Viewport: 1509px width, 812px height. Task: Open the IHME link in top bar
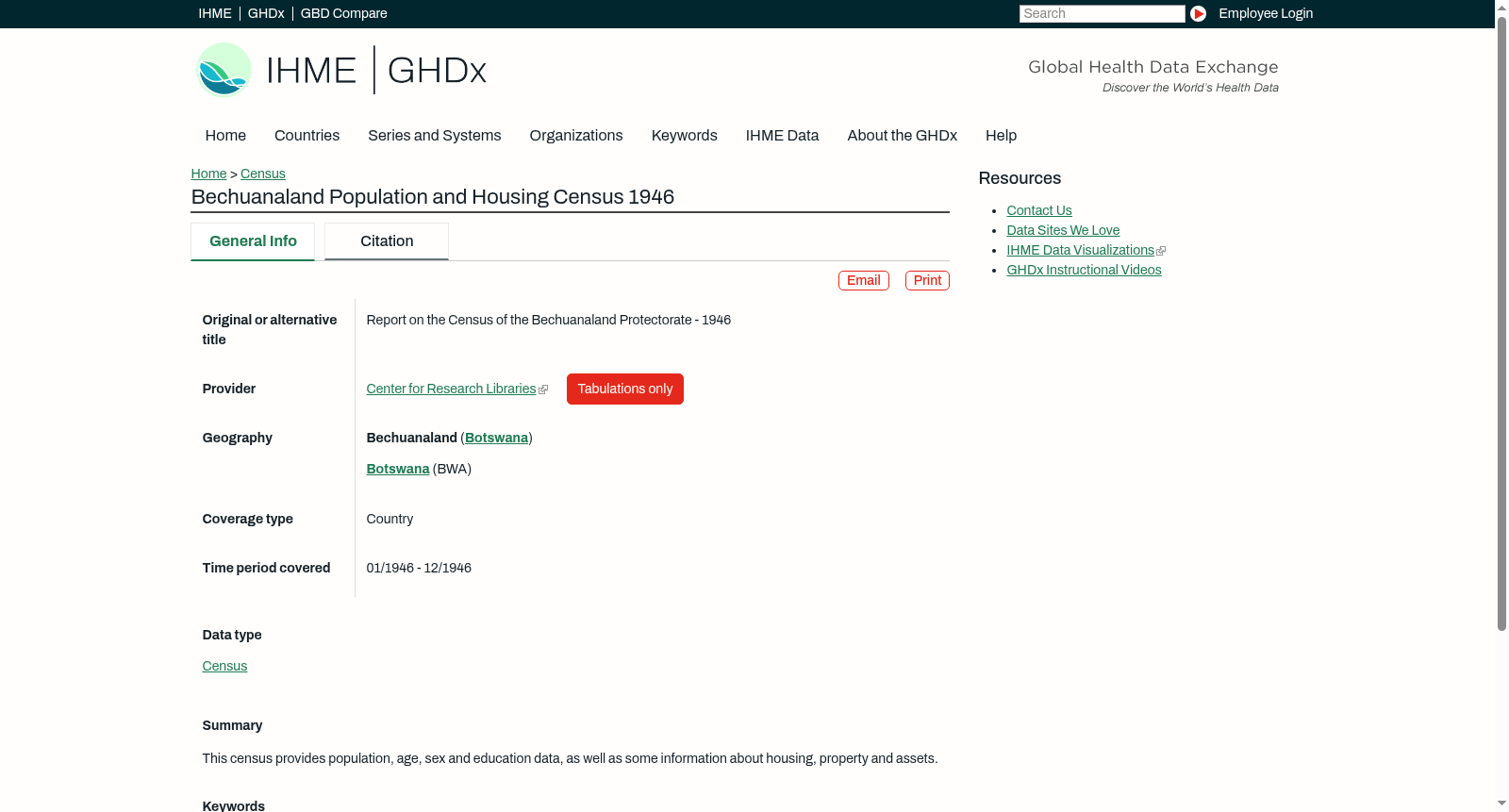click(215, 13)
